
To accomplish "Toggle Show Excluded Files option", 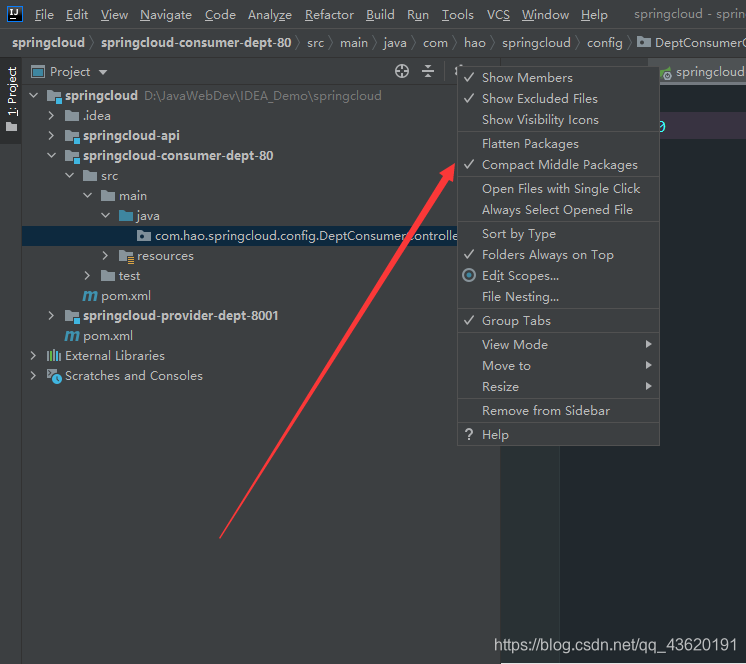I will (558, 98).
